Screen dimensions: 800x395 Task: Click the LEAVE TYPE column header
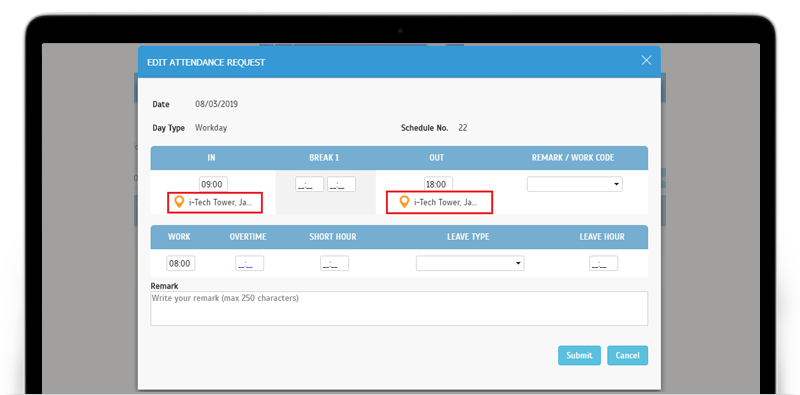click(x=468, y=237)
